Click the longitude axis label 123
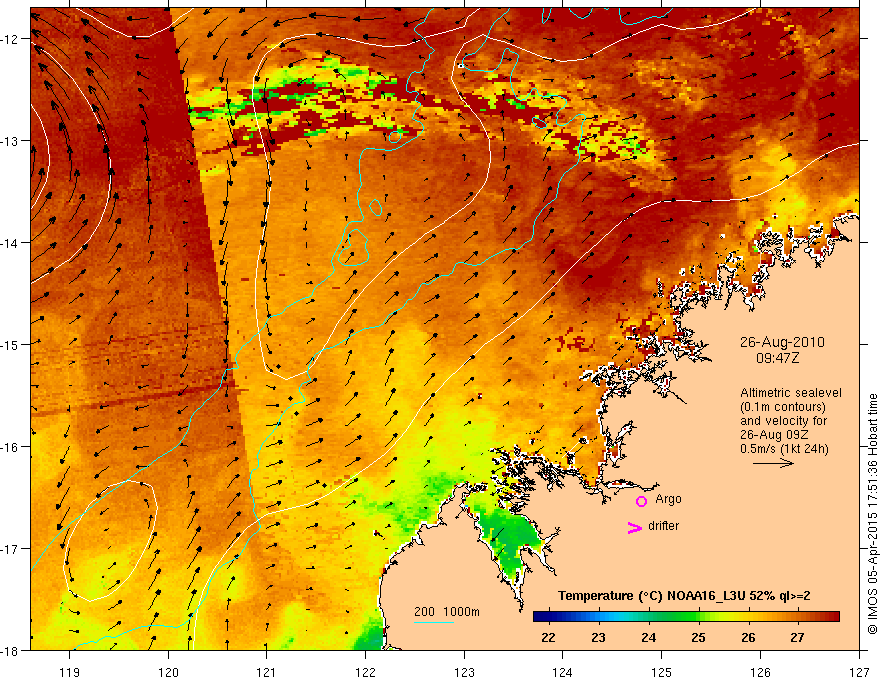Screen dimensions: 880x680 click(464, 672)
